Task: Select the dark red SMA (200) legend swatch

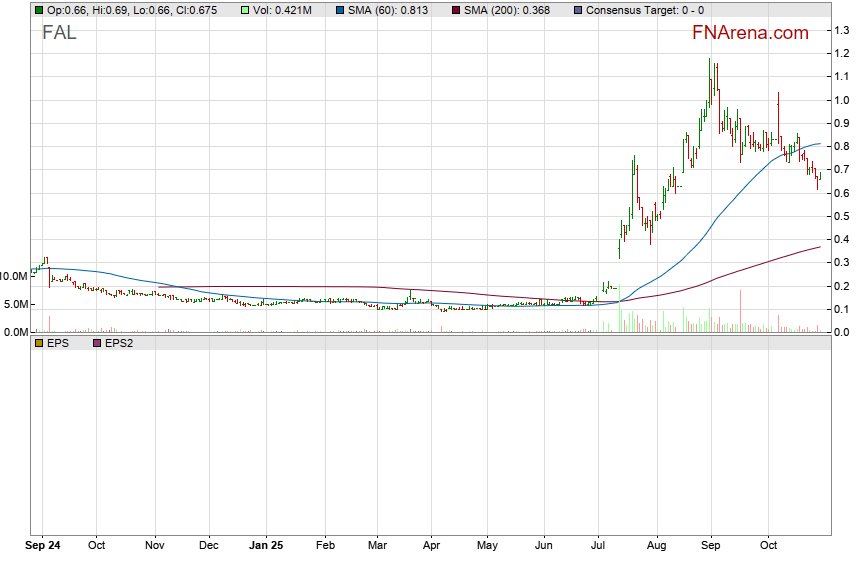Action: click(x=458, y=10)
